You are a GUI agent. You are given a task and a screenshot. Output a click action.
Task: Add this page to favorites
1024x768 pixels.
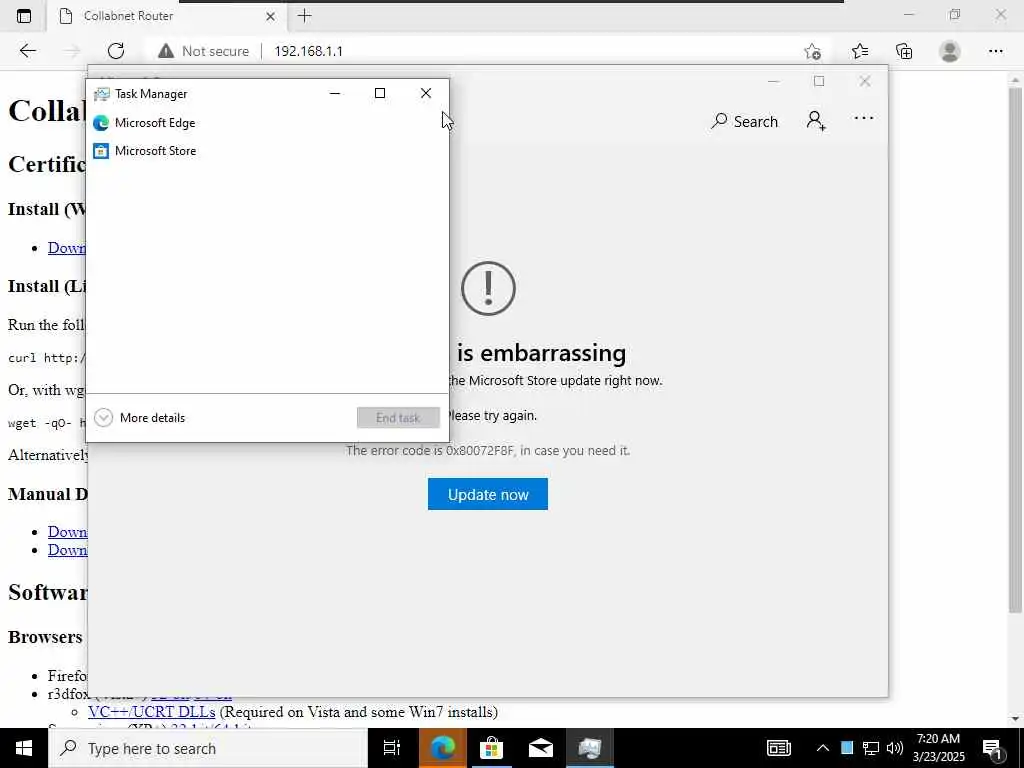[x=812, y=51]
